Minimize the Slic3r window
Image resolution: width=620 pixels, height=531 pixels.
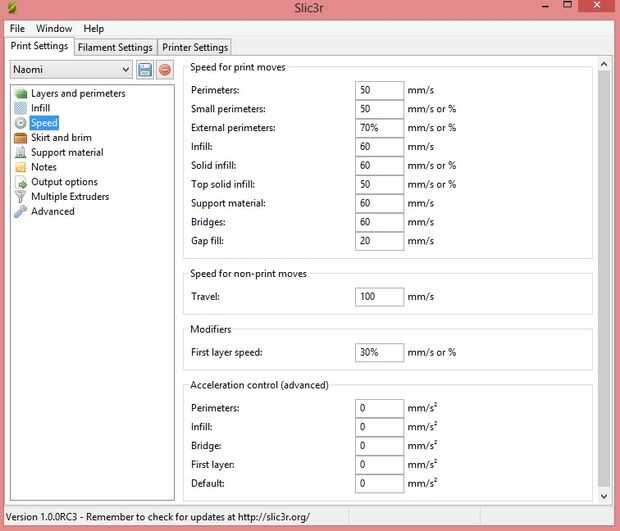545,6
